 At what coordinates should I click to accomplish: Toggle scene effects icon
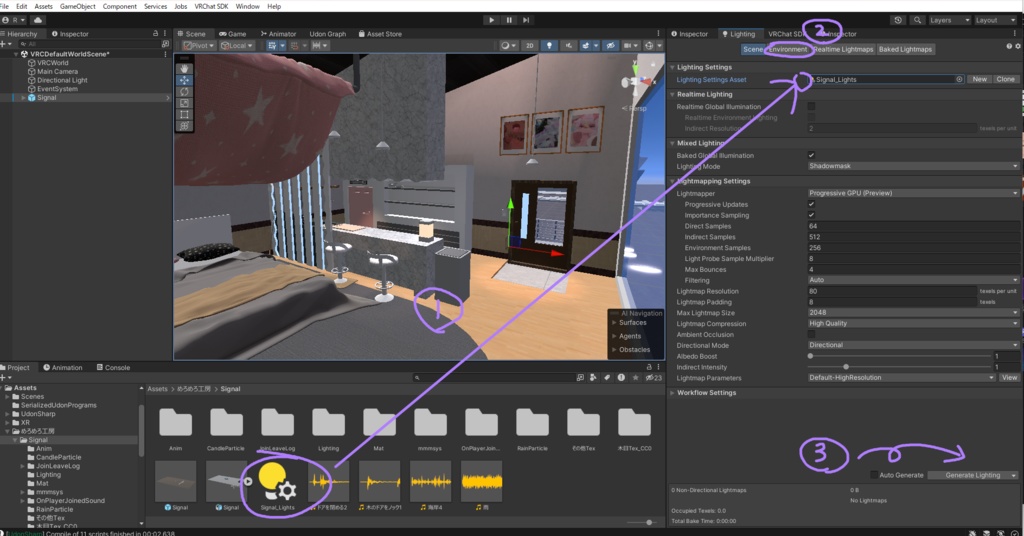[586, 46]
